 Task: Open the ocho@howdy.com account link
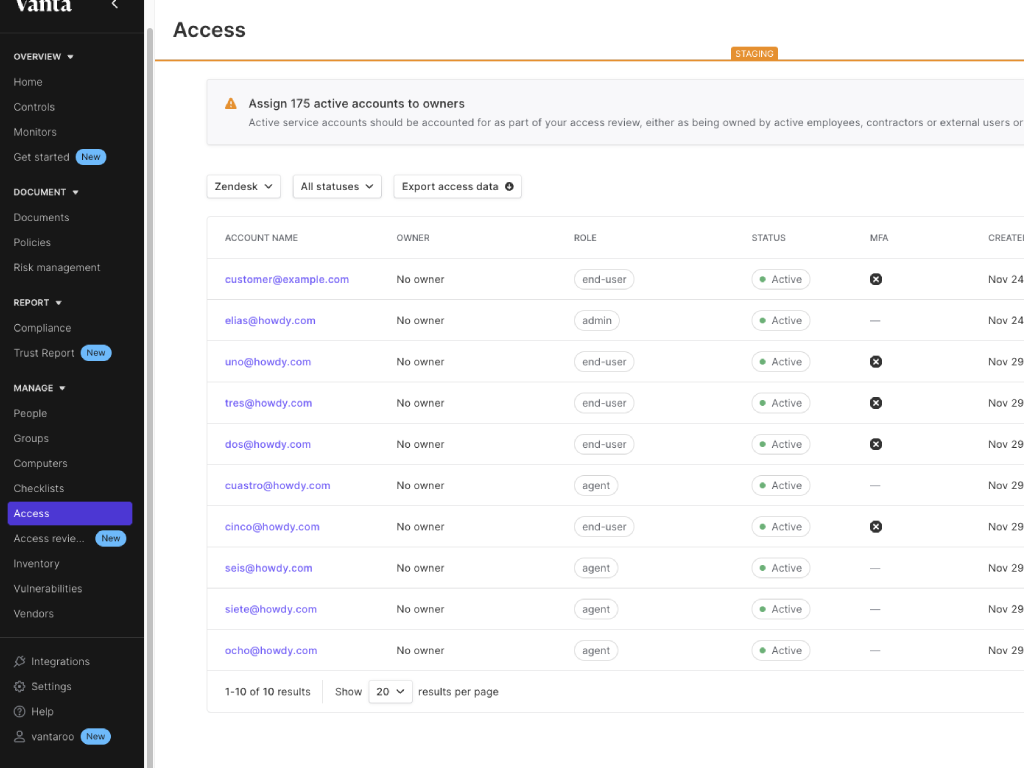pyautogui.click(x=271, y=651)
